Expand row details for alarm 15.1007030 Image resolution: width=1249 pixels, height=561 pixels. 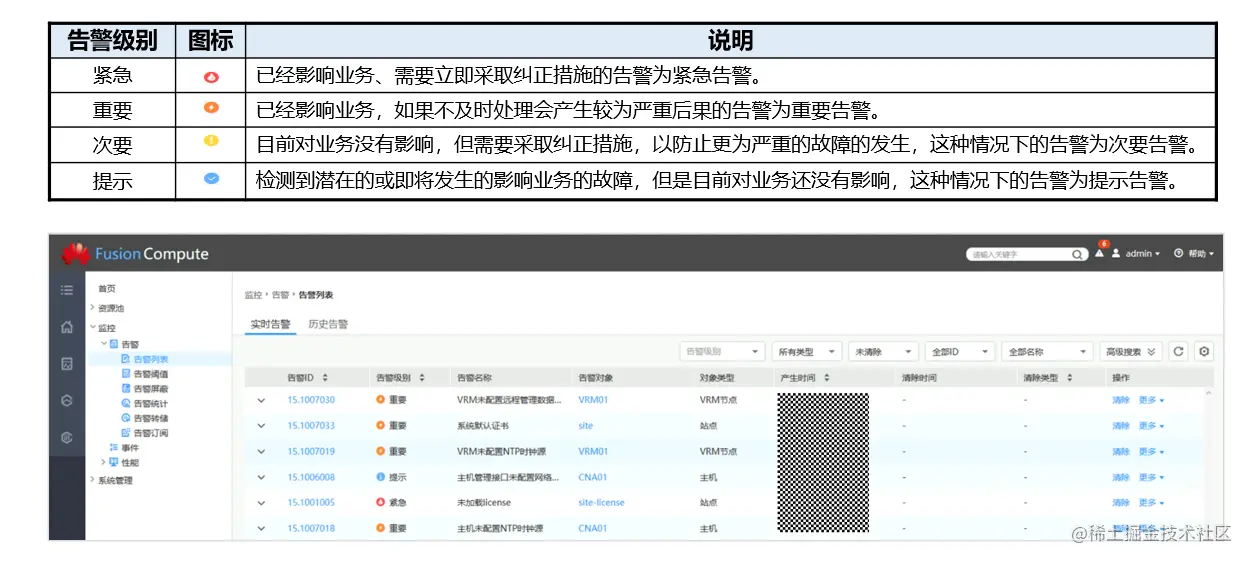point(262,400)
